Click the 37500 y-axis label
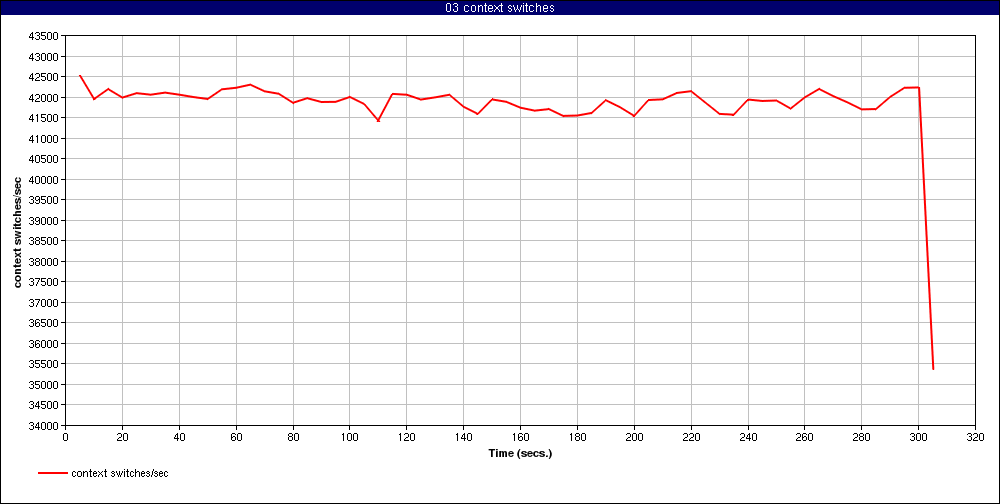The height and width of the screenshot is (504, 1000). pyautogui.click(x=45, y=282)
